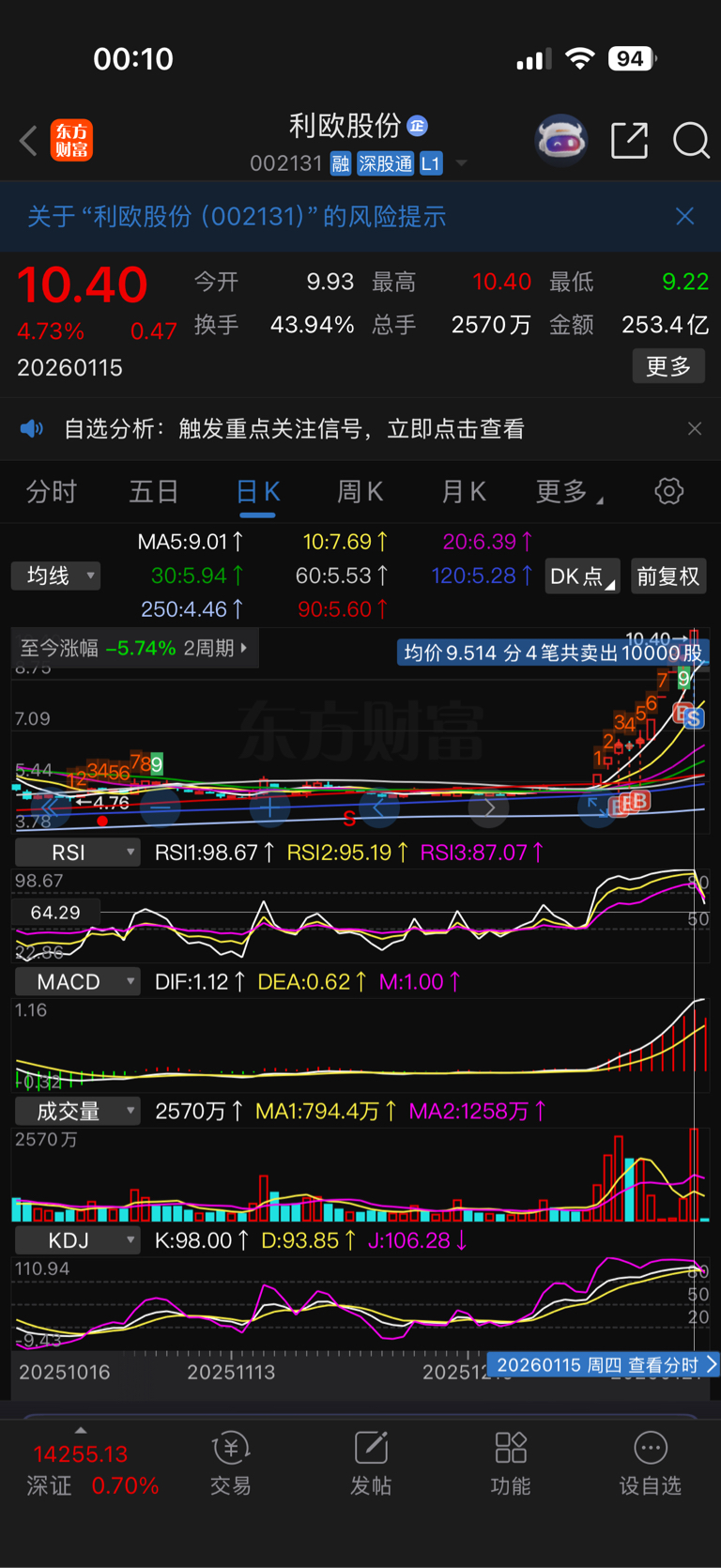Expand the 至今涨幅 2周期 selector
The width and height of the screenshot is (721, 1568).
pos(133,648)
